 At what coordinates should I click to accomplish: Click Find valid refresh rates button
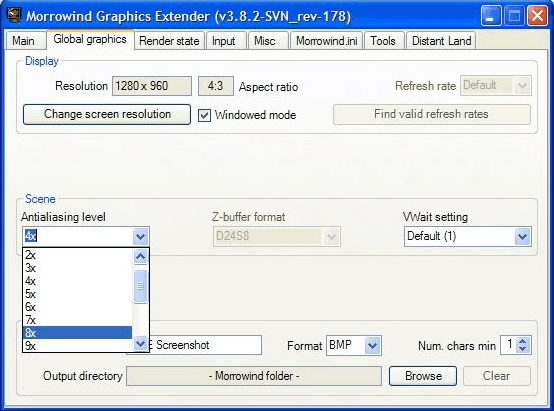point(431,114)
